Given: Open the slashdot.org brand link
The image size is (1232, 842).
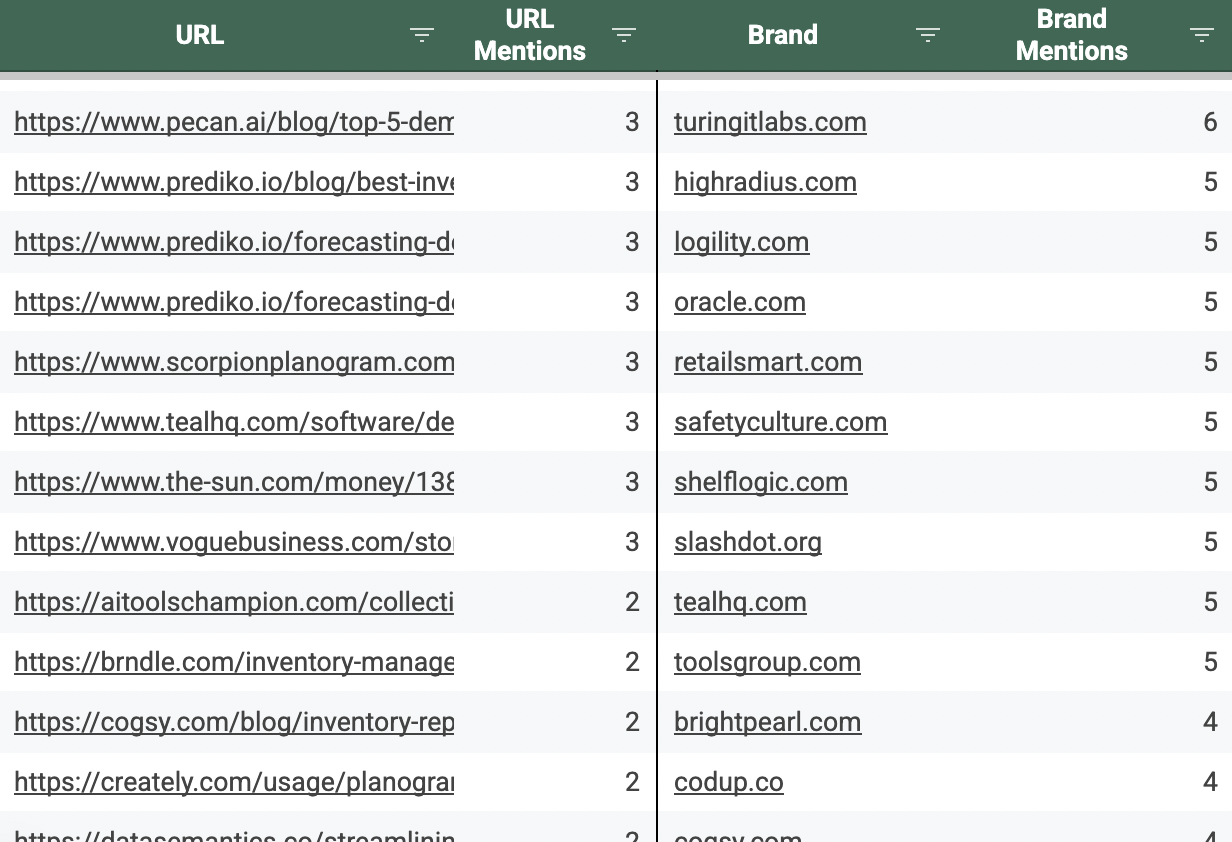Looking at the screenshot, I should 748,542.
